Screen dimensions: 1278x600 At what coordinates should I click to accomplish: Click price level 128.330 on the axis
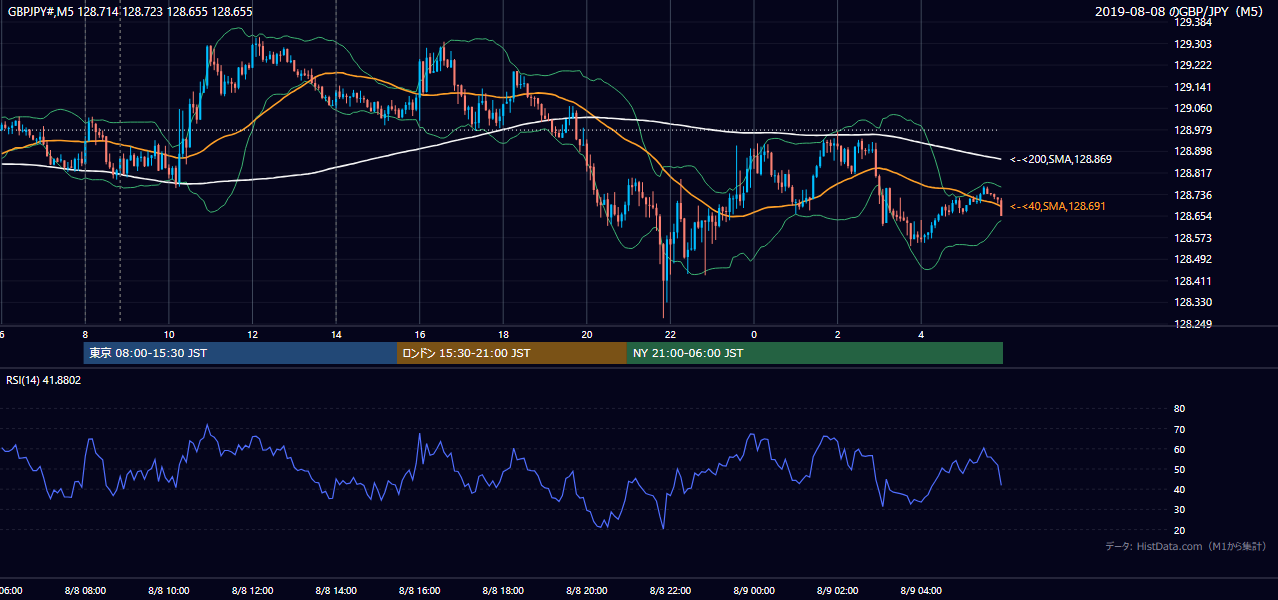1192,302
